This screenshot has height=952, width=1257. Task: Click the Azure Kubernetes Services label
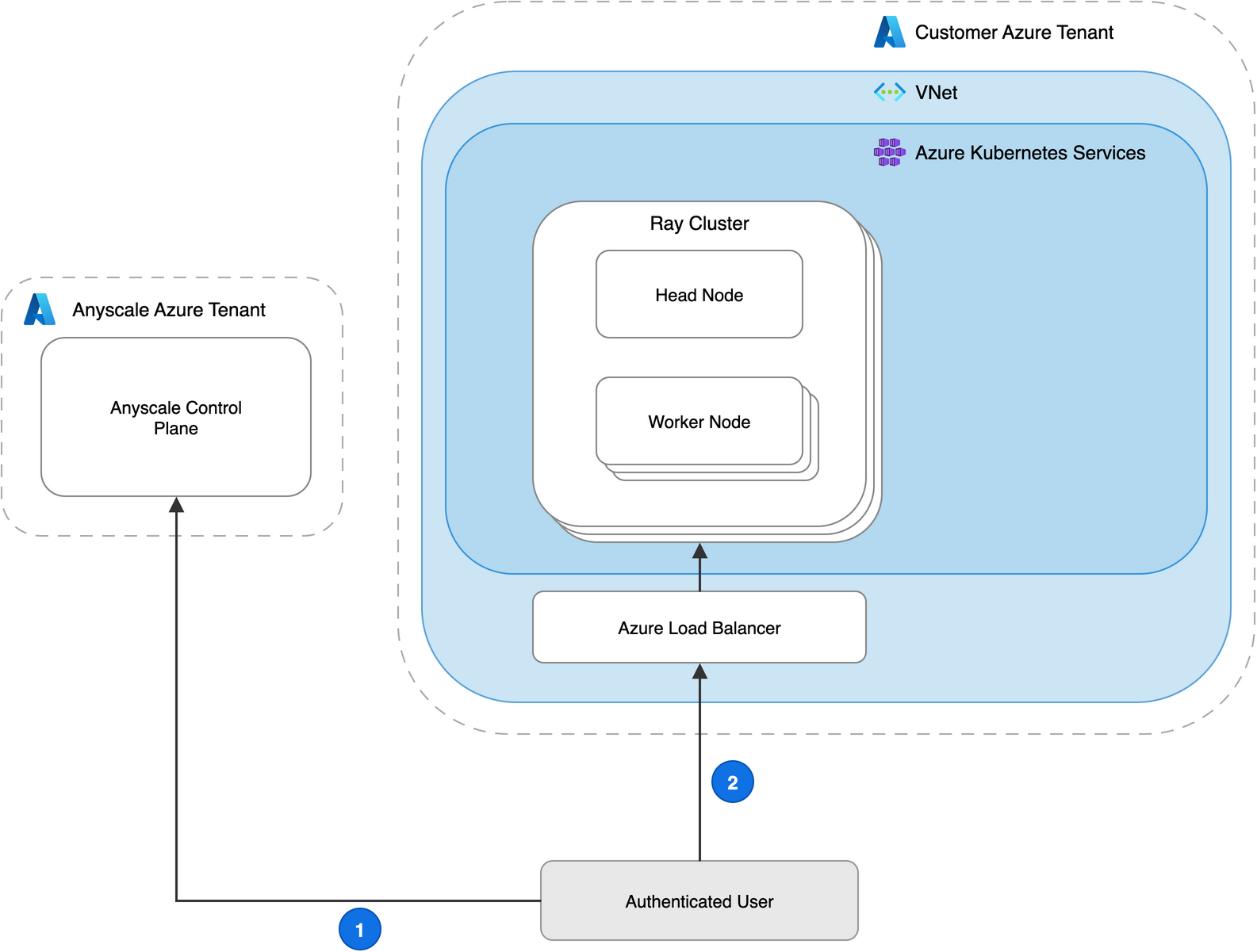[1030, 153]
